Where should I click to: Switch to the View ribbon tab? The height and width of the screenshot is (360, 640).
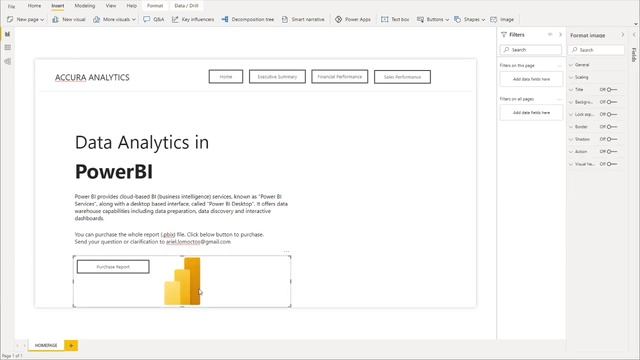111,6
